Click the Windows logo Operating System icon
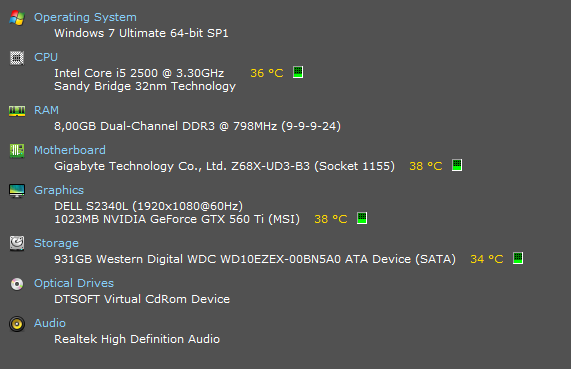571x369 pixels. pyautogui.click(x=17, y=17)
